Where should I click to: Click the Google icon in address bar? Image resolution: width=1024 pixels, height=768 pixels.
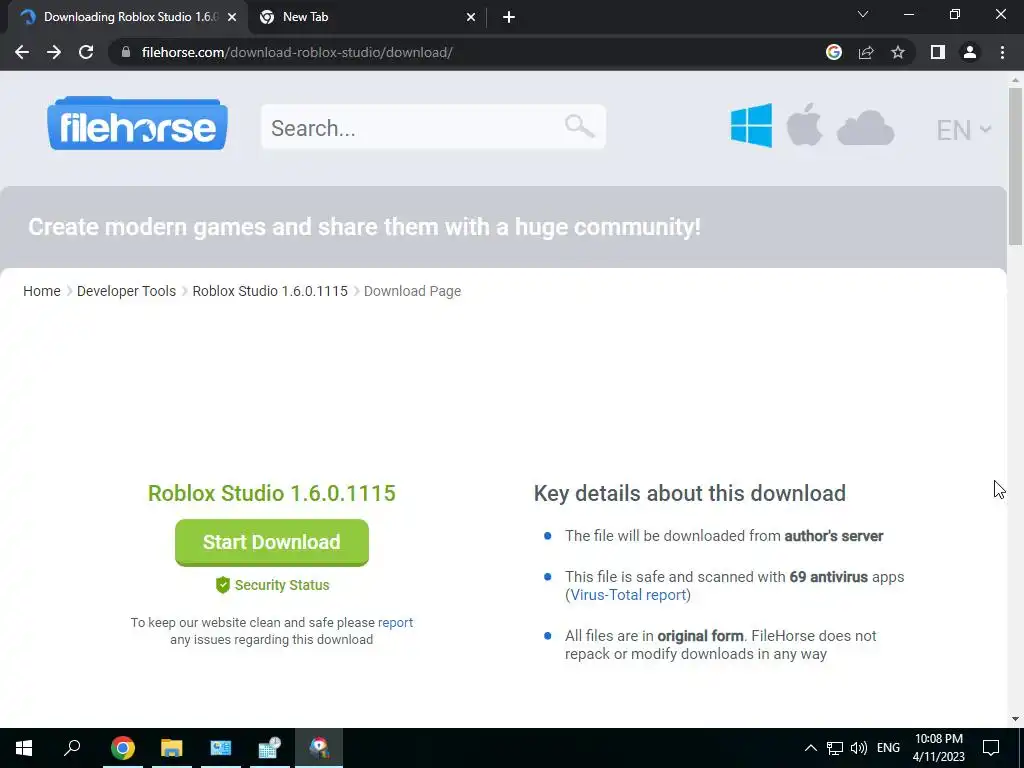pyautogui.click(x=833, y=52)
